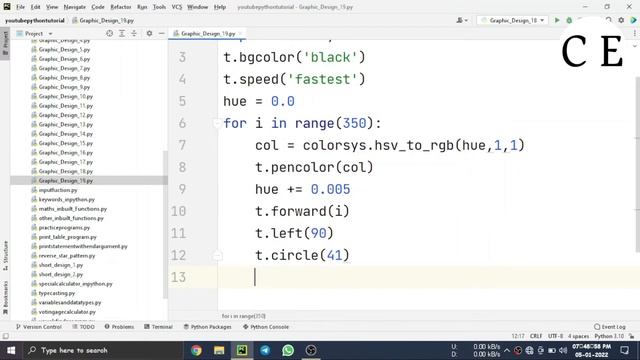Open the run configuration dropdown

tap(513, 20)
